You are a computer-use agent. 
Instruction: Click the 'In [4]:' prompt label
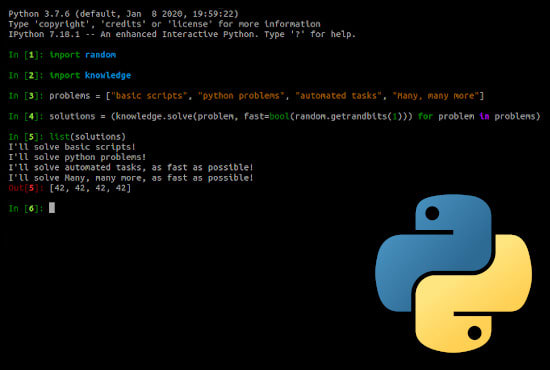point(26,116)
